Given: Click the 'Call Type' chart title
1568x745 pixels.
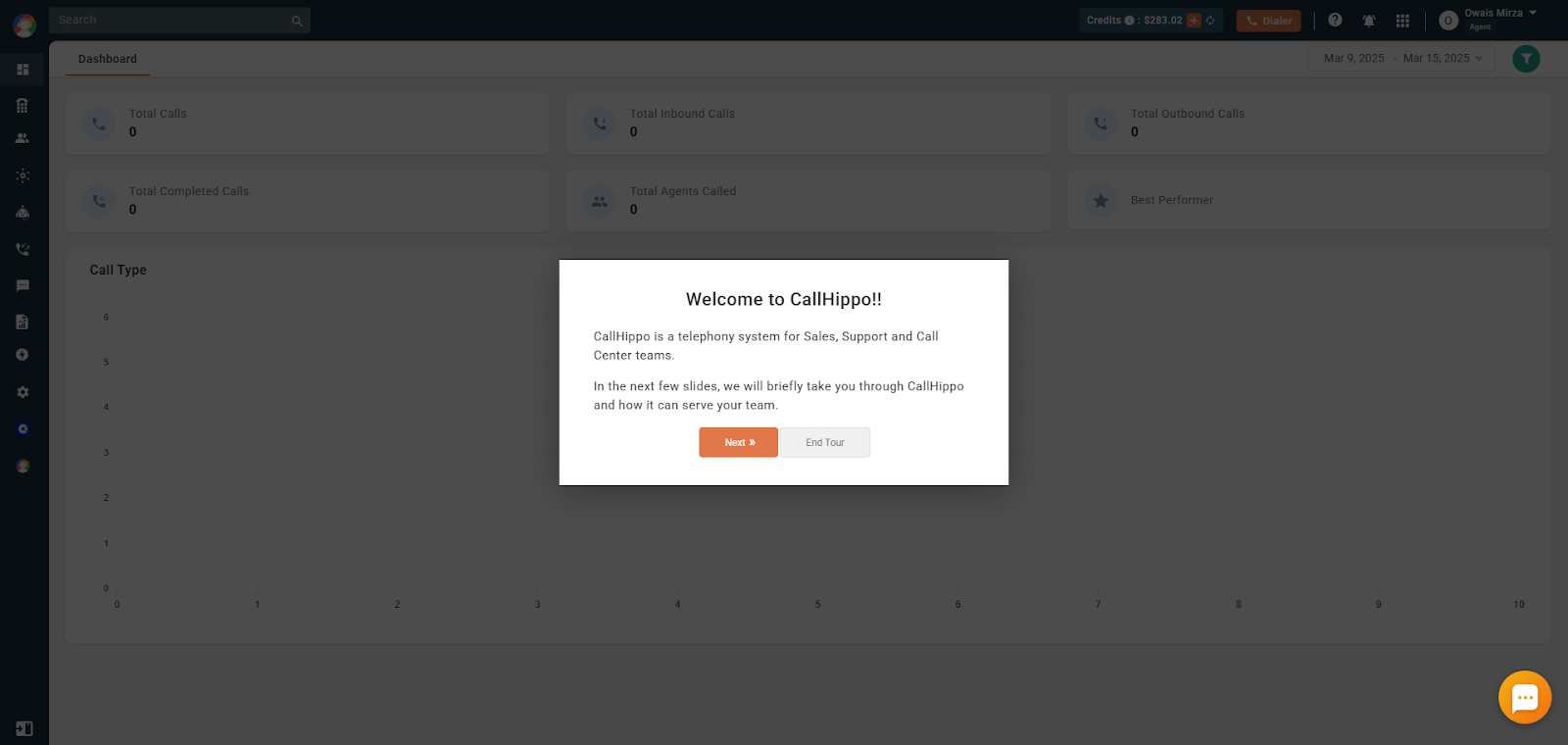Looking at the screenshot, I should [x=118, y=271].
